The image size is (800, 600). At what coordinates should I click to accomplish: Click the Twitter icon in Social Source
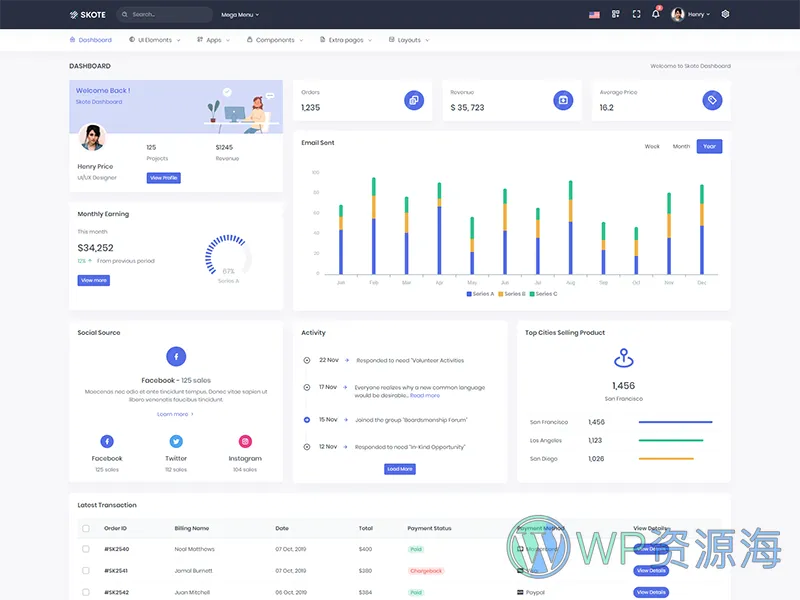[176, 441]
